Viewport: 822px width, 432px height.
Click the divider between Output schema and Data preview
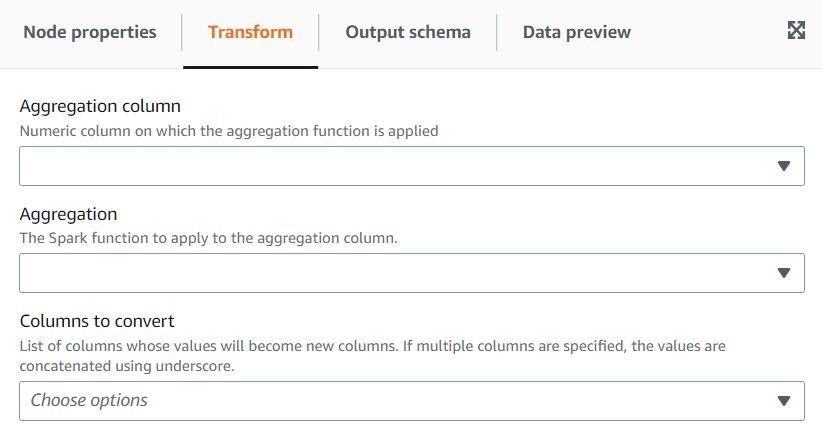click(x=497, y=32)
